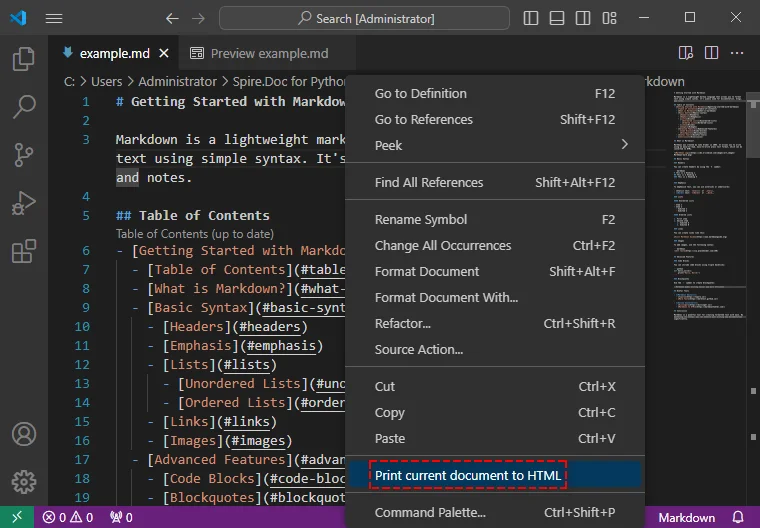
Task: Click the Search [Administrator] command center box
Action: click(366, 18)
